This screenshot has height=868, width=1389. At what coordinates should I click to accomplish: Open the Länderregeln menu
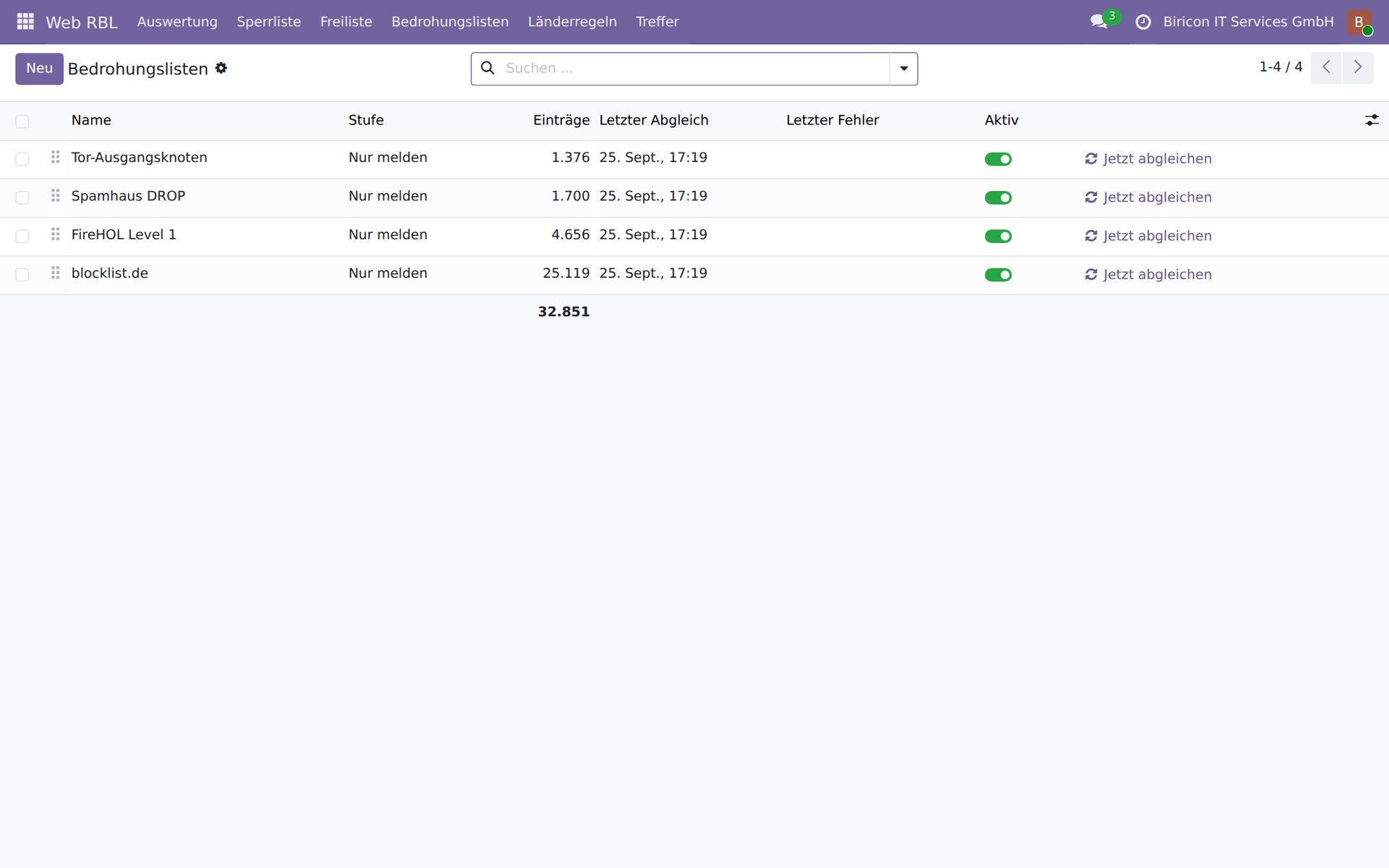(572, 22)
